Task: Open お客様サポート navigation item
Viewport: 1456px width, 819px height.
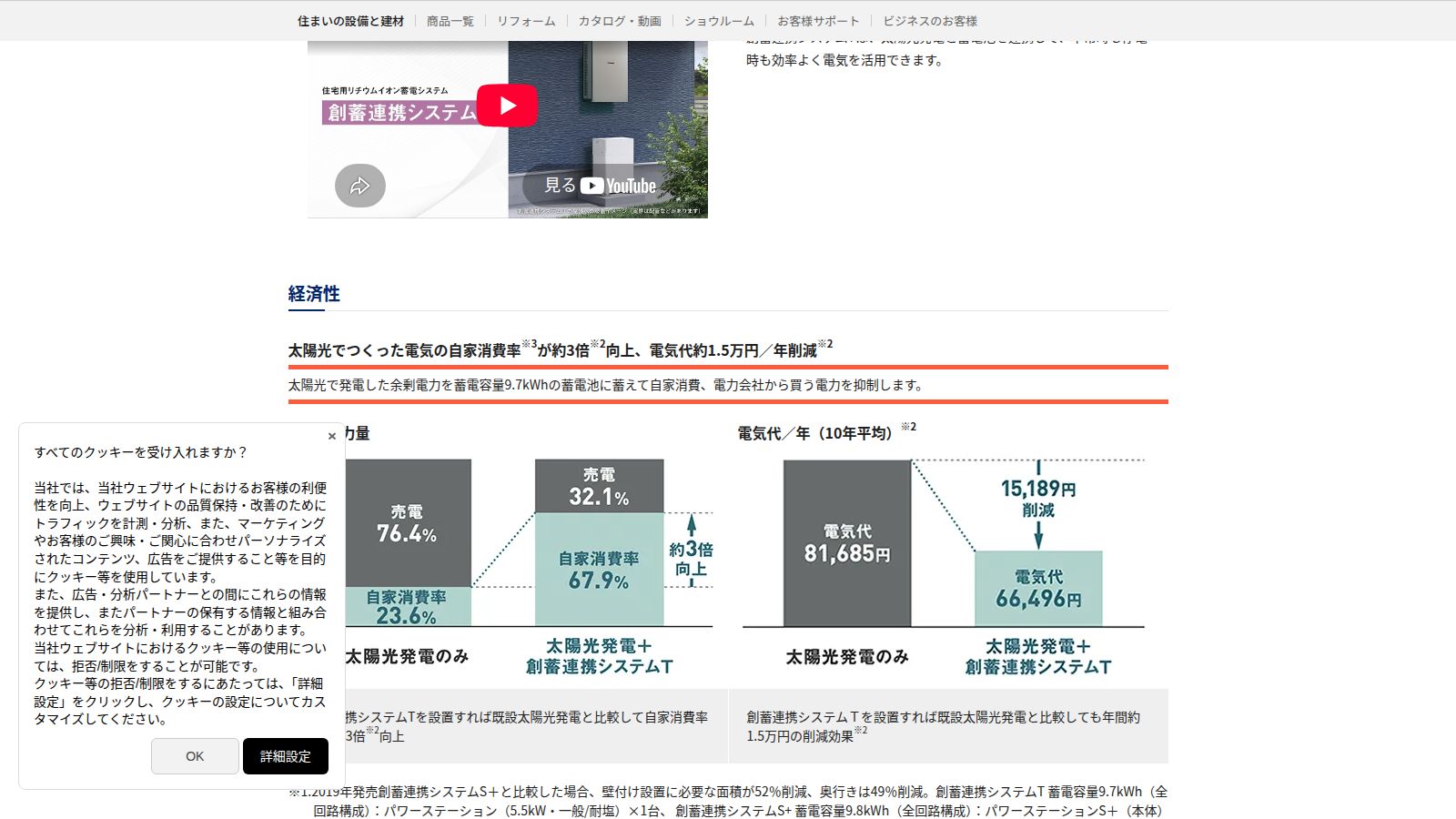Action: coord(818,21)
